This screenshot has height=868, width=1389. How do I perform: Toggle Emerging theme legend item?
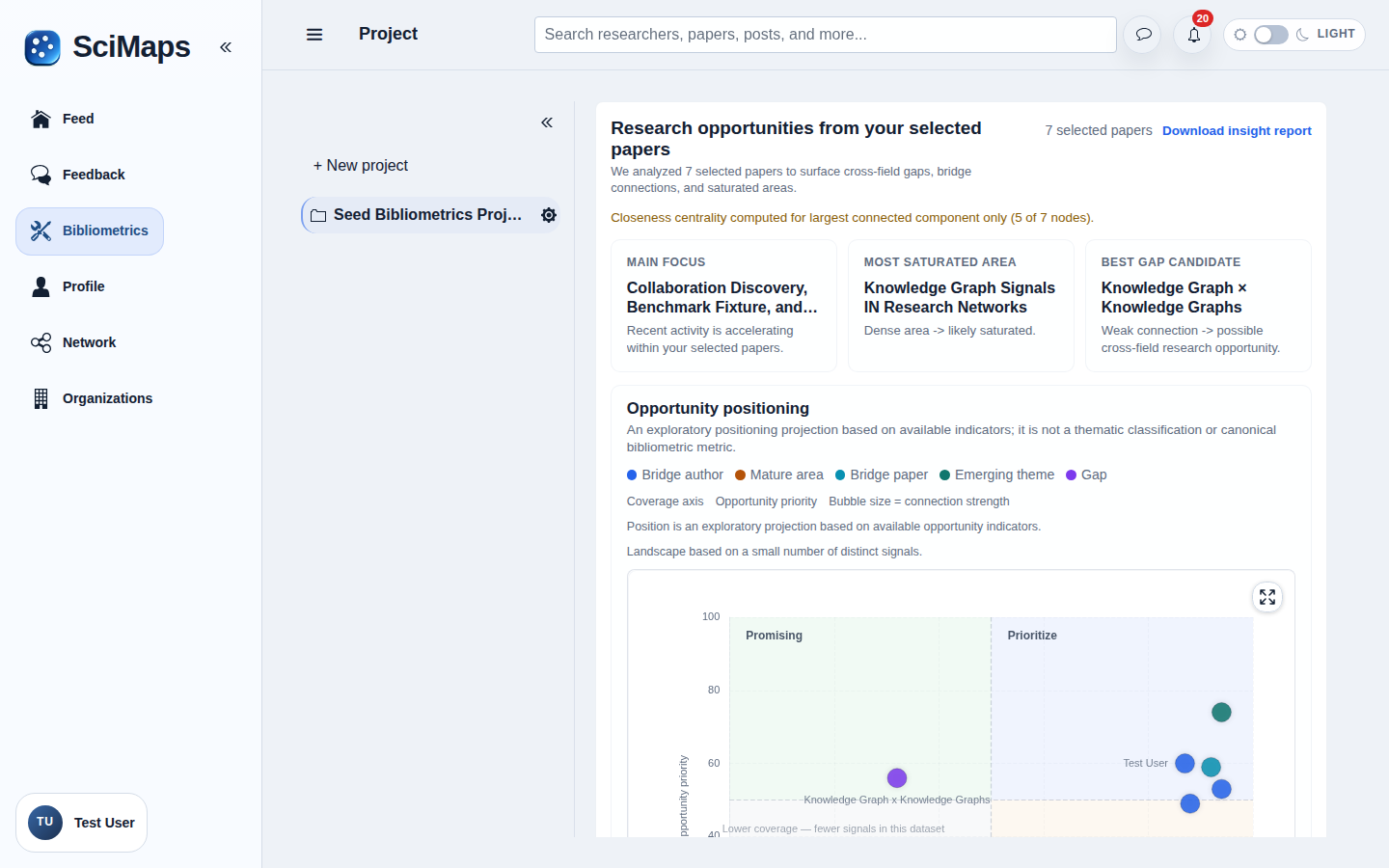coord(997,475)
